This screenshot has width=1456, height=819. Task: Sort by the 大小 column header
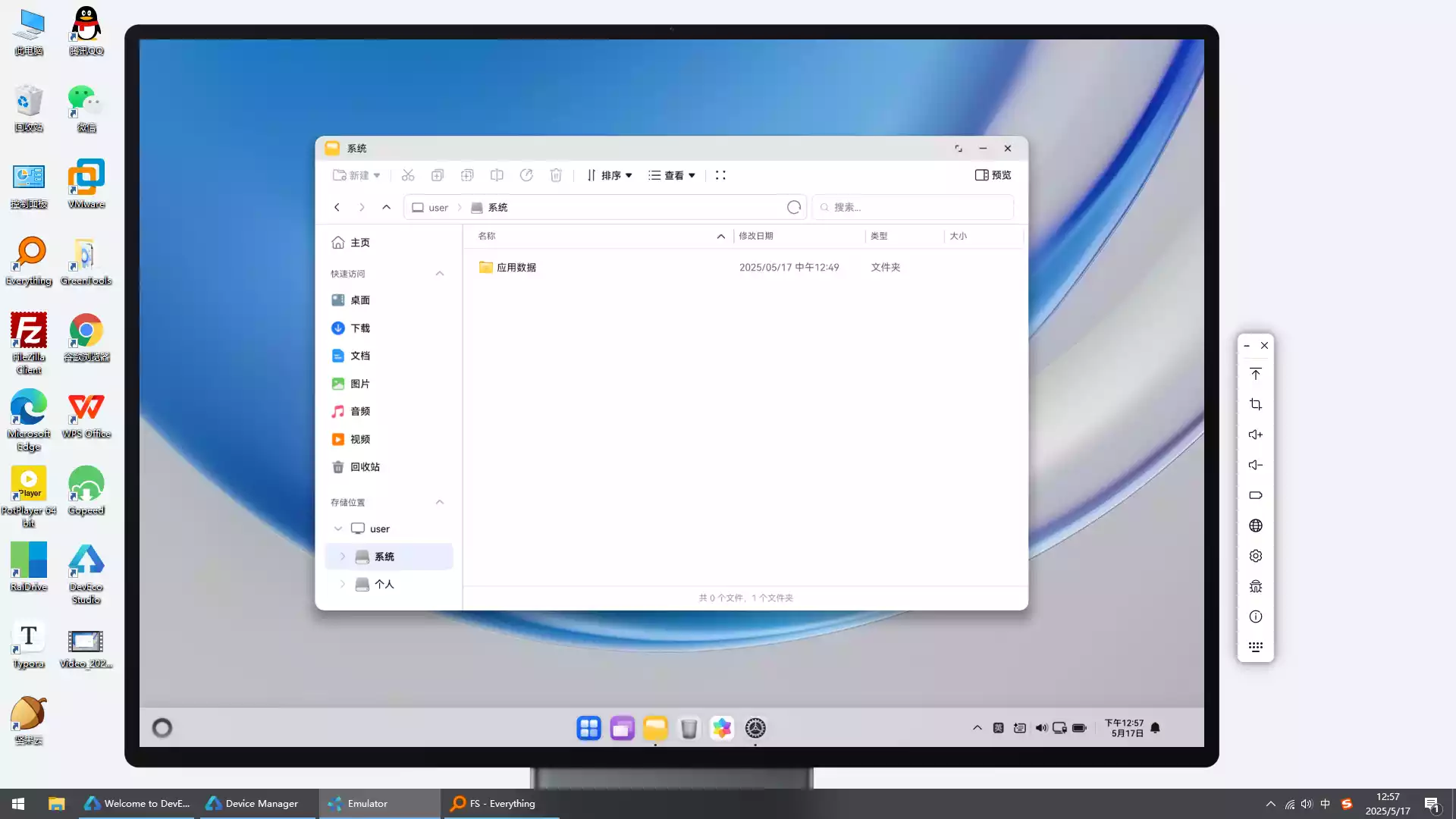[984, 236]
